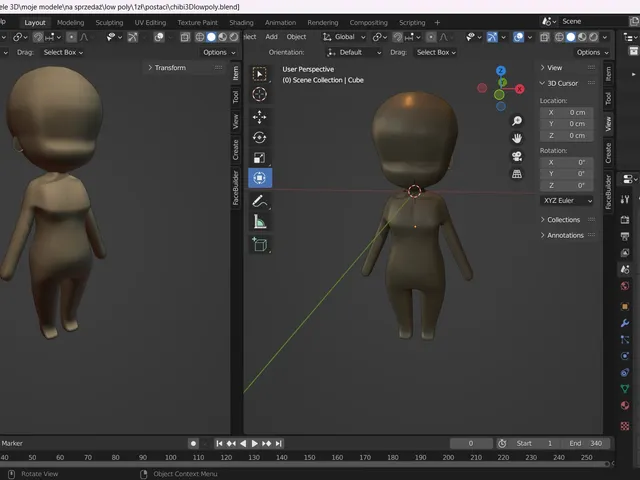The height and width of the screenshot is (480, 640).
Task: Click the Pan view hand icon
Action: point(517,139)
